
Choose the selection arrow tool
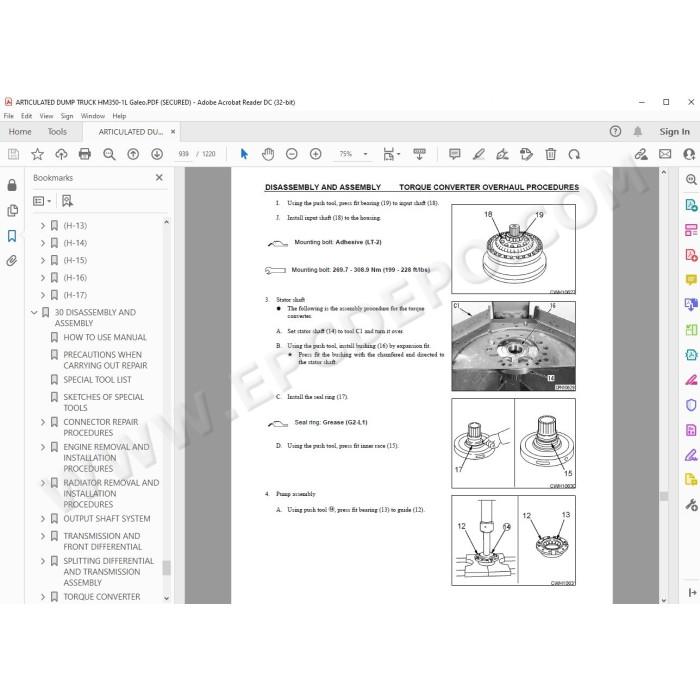pos(244,154)
